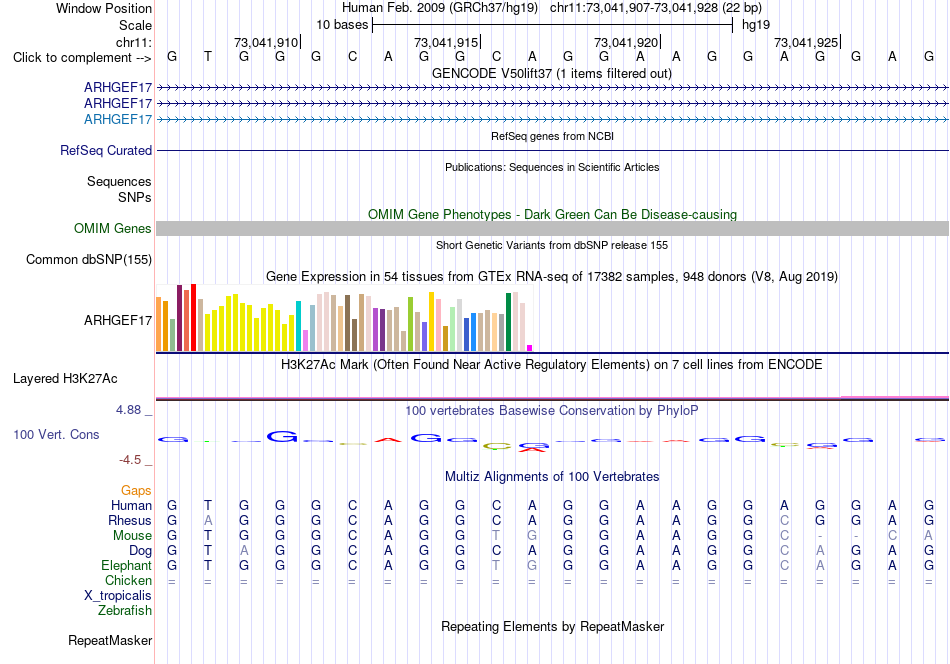Click the gray OMIM Genes bar

(552, 228)
